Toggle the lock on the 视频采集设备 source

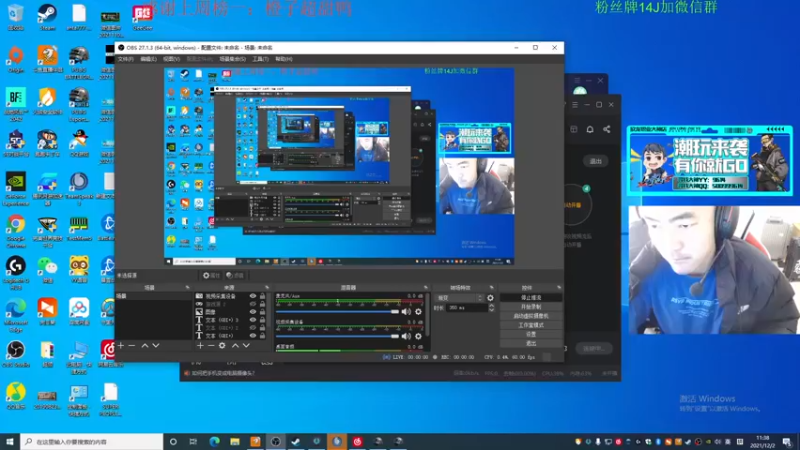262,296
